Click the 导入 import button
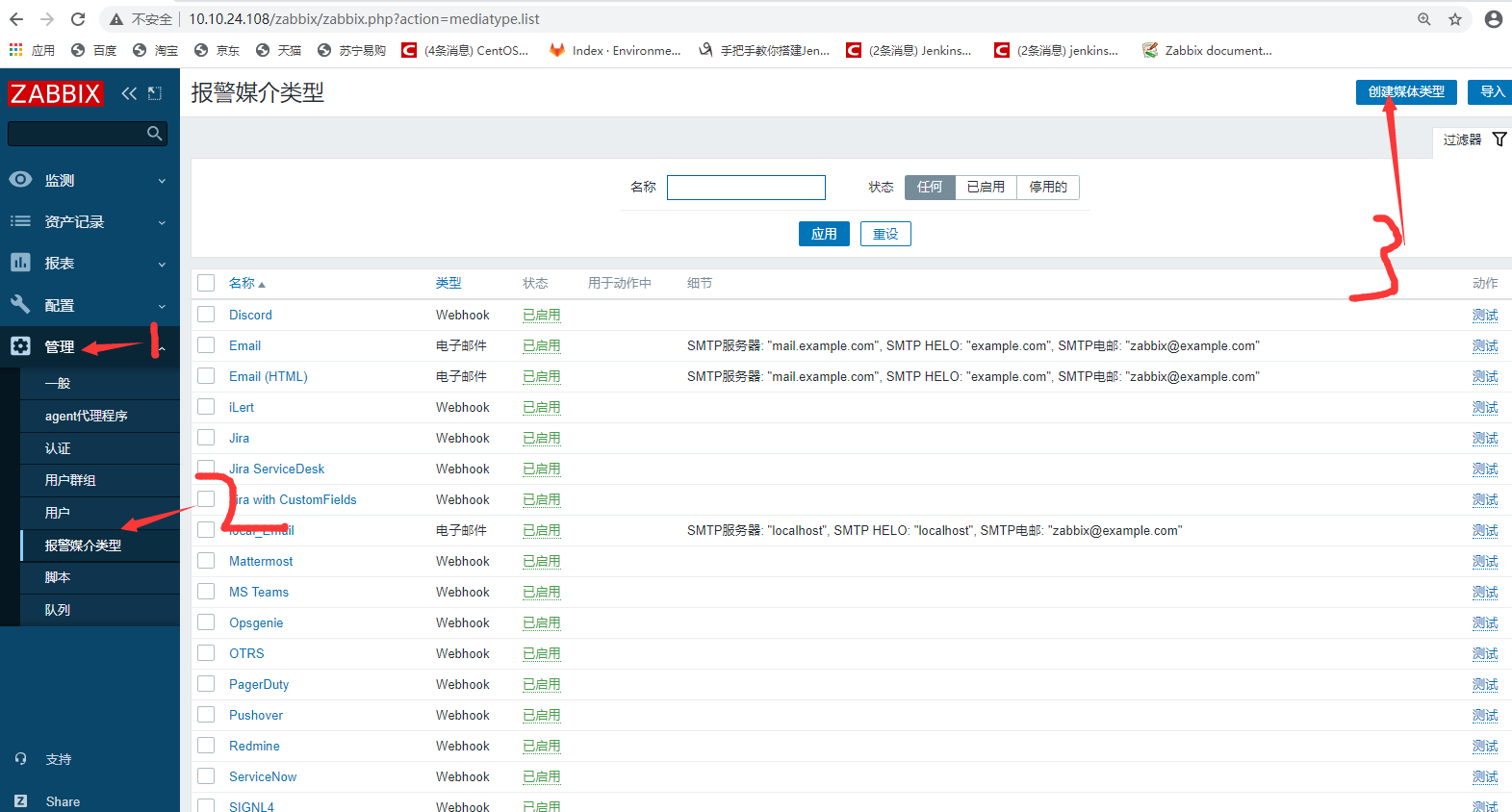Image resolution: width=1512 pixels, height=812 pixels. [1491, 91]
